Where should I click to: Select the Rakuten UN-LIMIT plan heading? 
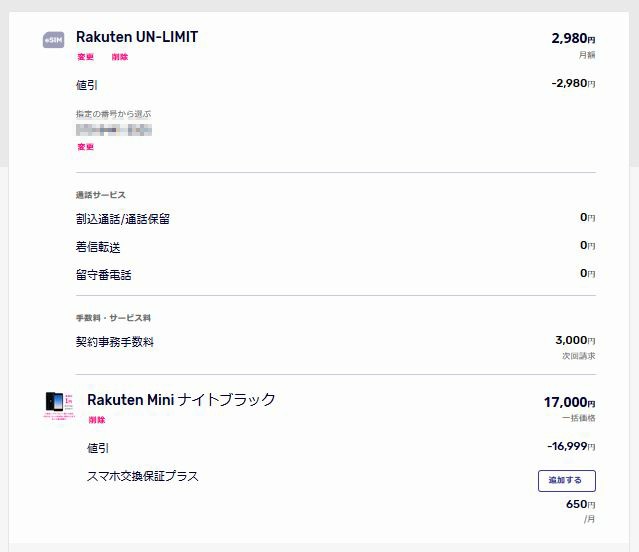point(137,37)
